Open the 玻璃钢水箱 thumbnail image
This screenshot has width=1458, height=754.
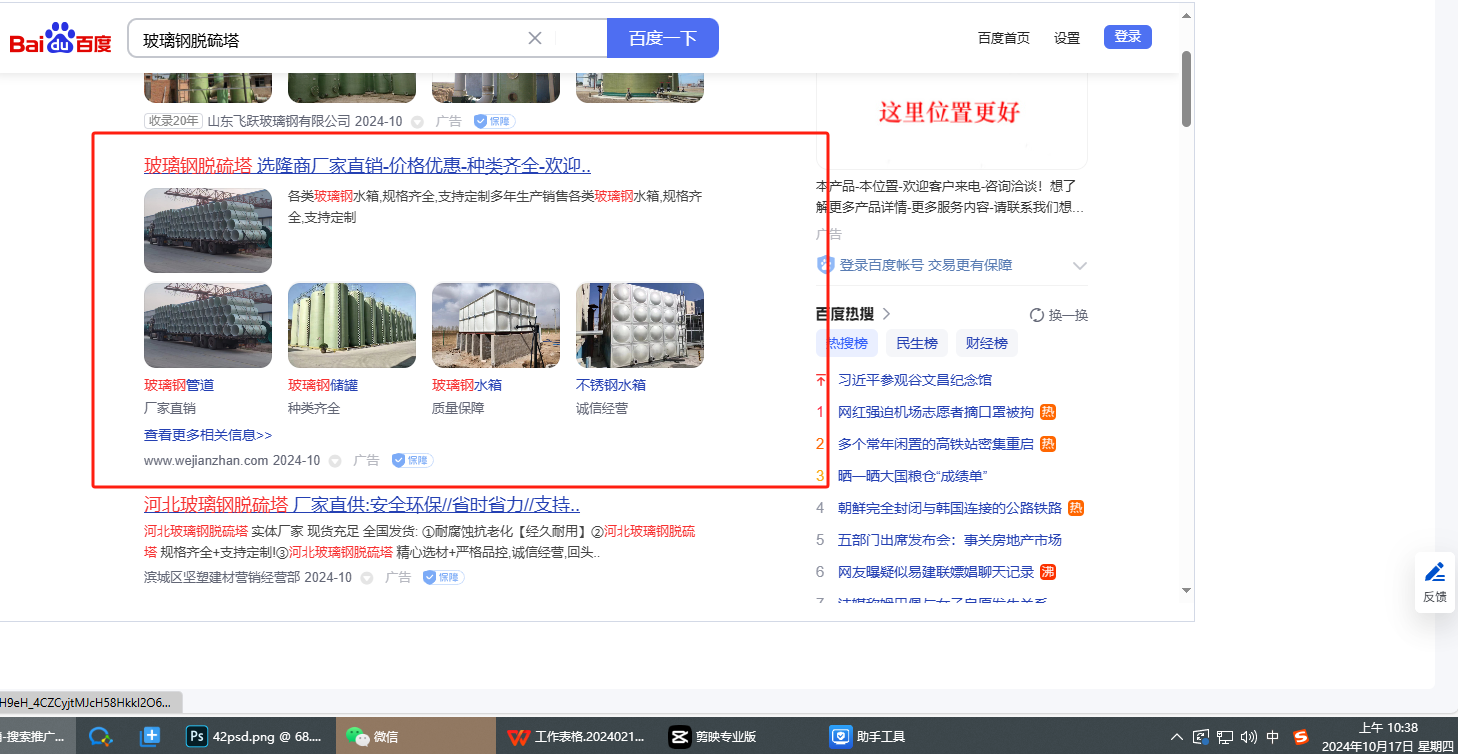coord(496,326)
